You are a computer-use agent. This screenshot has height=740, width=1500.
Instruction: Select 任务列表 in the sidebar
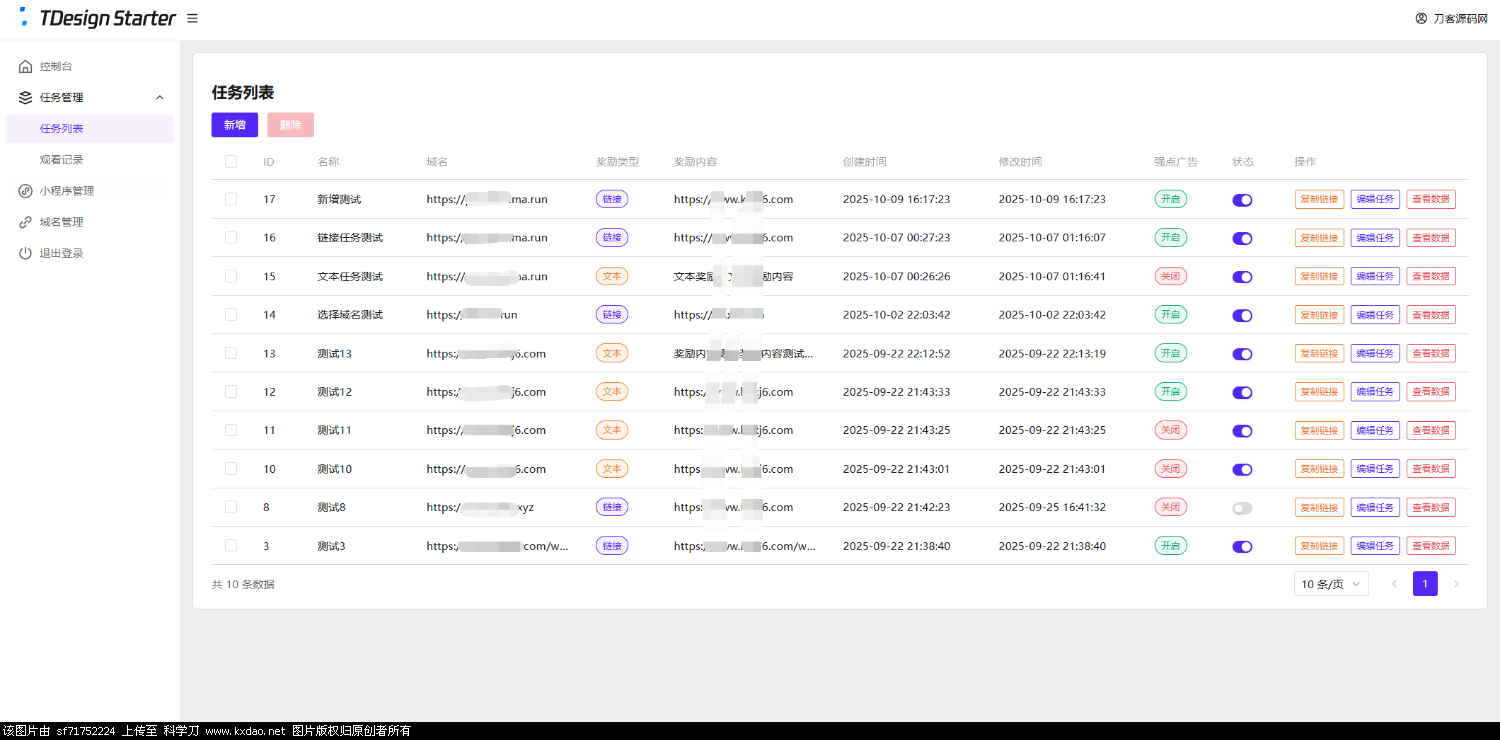pyautogui.click(x=62, y=128)
